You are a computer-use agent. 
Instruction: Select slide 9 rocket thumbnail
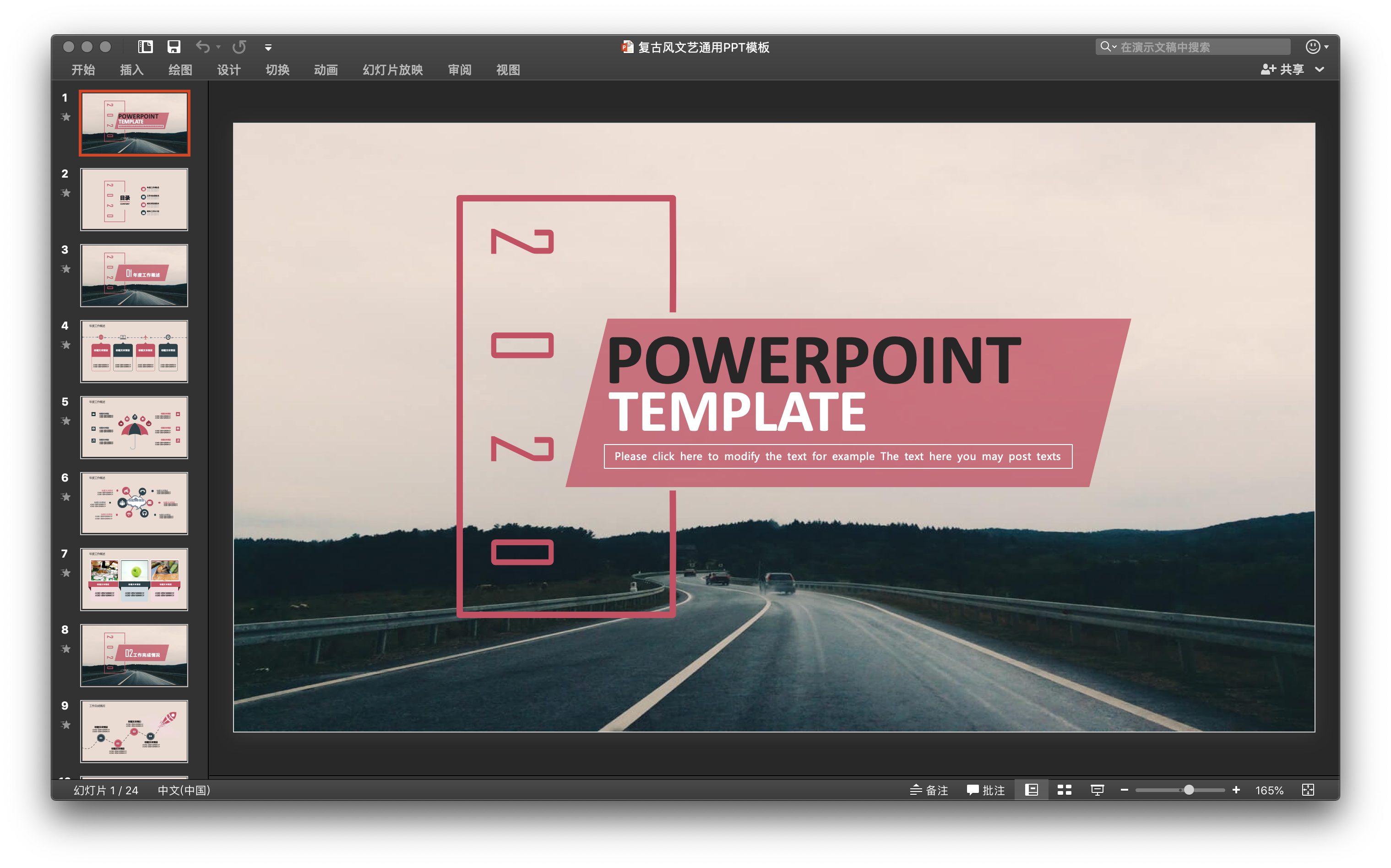[x=134, y=732]
